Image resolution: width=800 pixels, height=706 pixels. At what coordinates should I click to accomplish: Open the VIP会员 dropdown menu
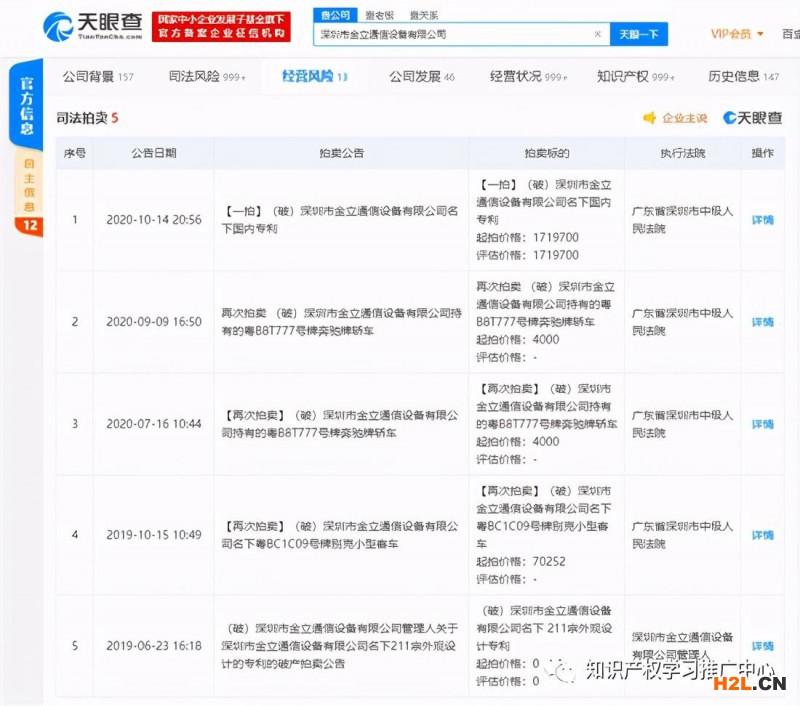737,34
